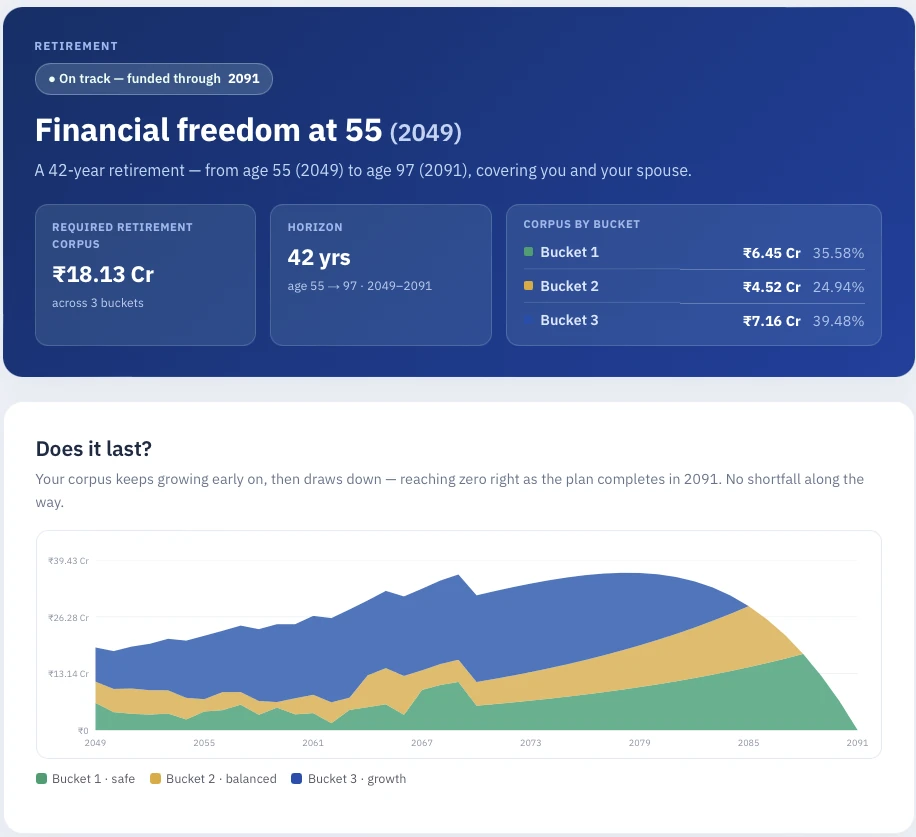
Task: Click the '2055' x-axis label
Action: (204, 742)
